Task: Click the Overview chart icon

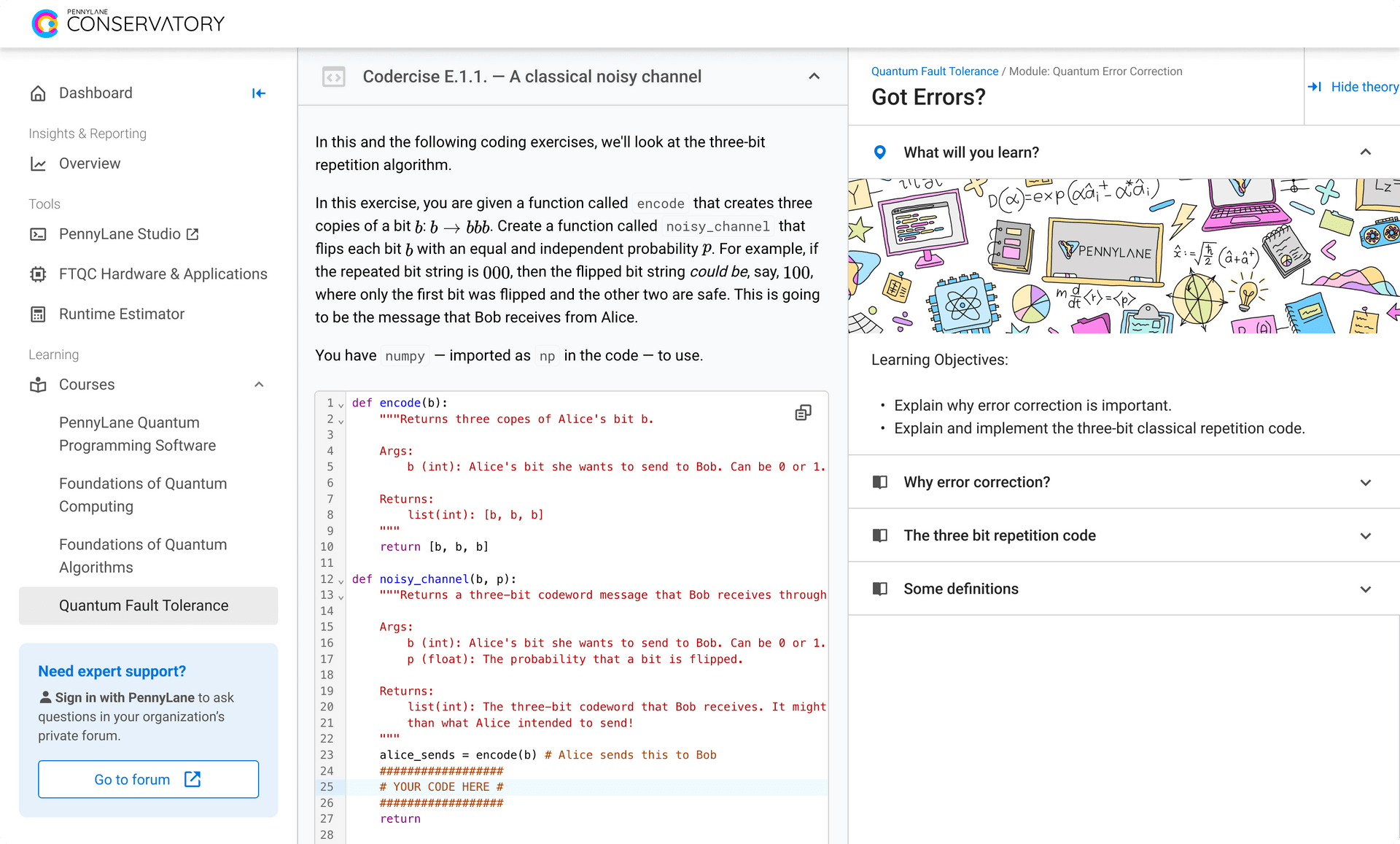Action: [x=39, y=164]
